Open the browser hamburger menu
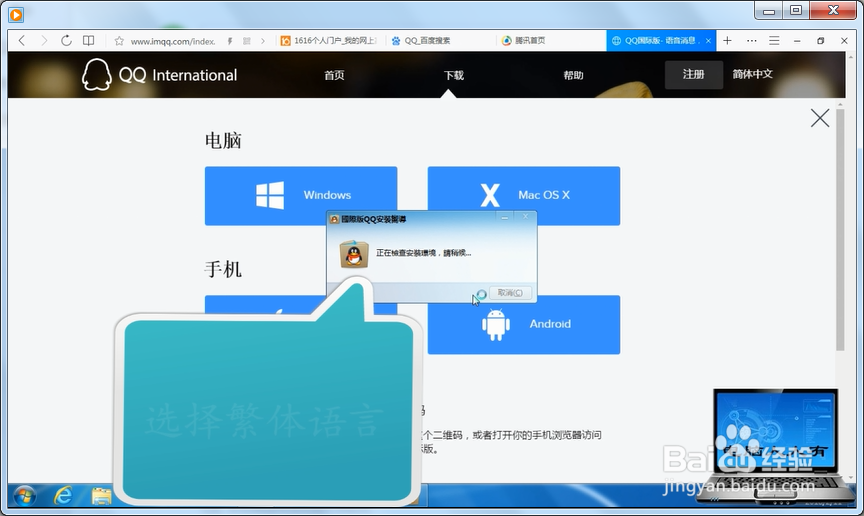This screenshot has height=516, width=864. click(774, 40)
